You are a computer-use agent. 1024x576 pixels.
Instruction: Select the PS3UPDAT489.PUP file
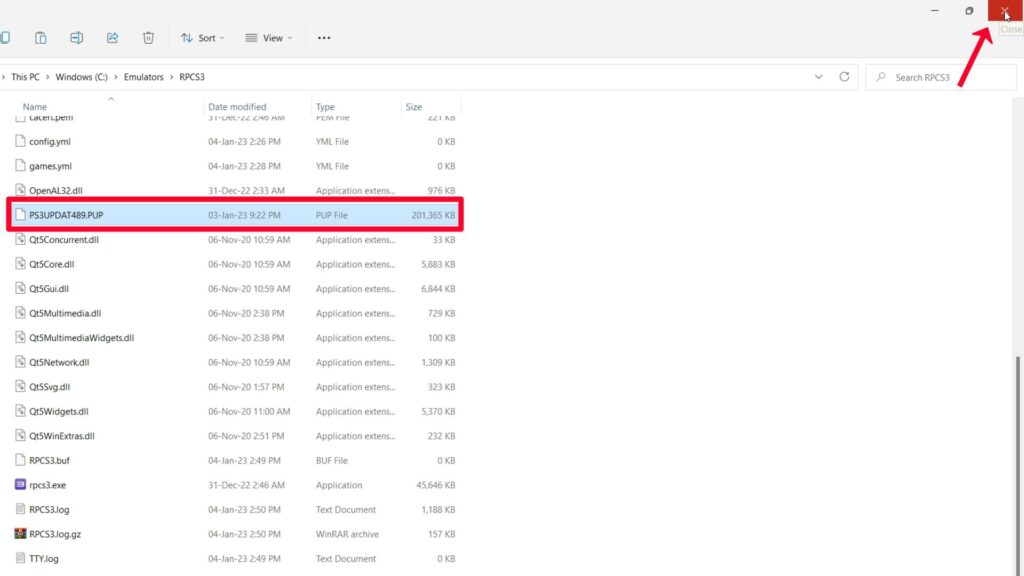tap(66, 215)
